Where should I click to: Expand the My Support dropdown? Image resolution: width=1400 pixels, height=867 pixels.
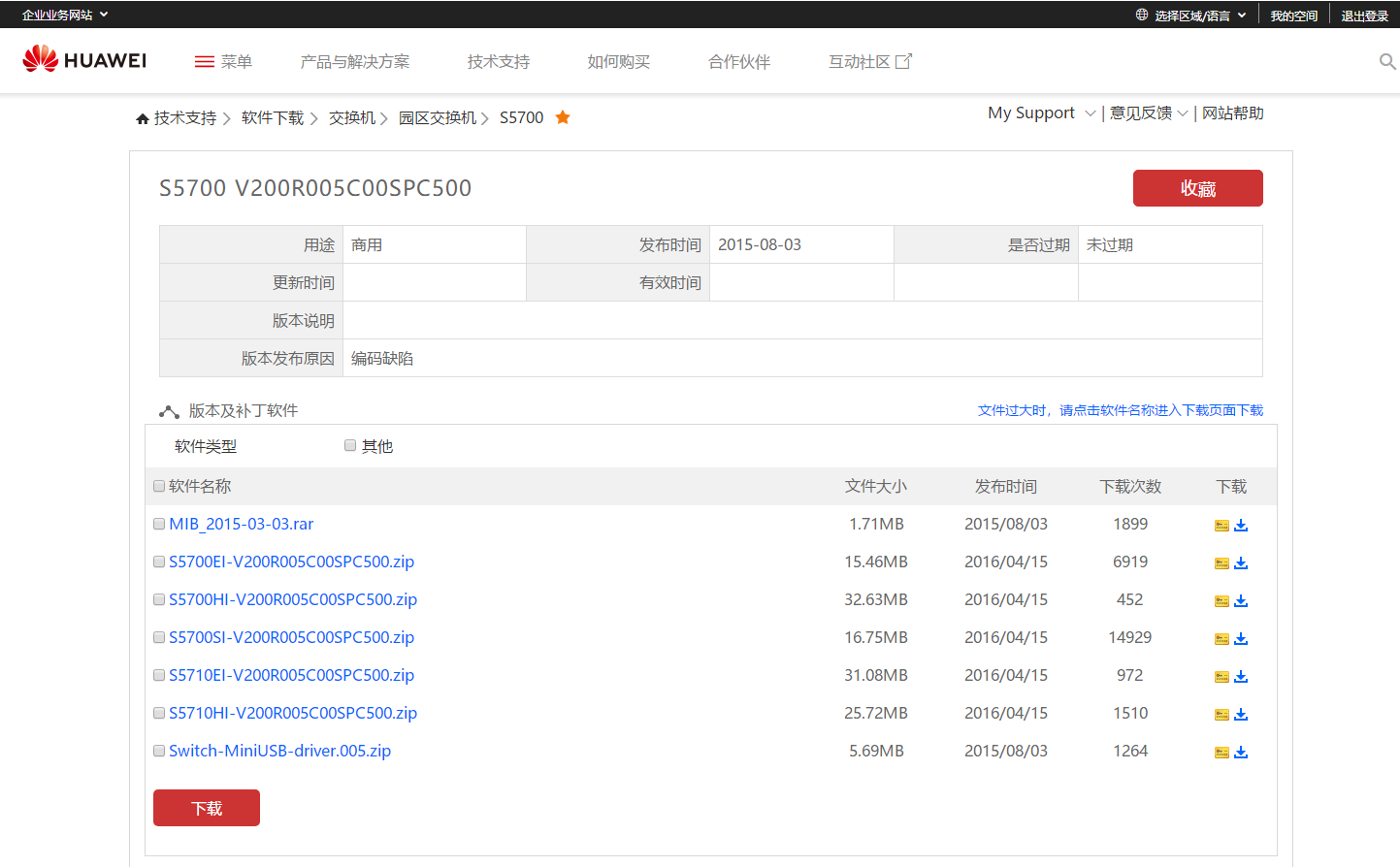pos(1041,112)
